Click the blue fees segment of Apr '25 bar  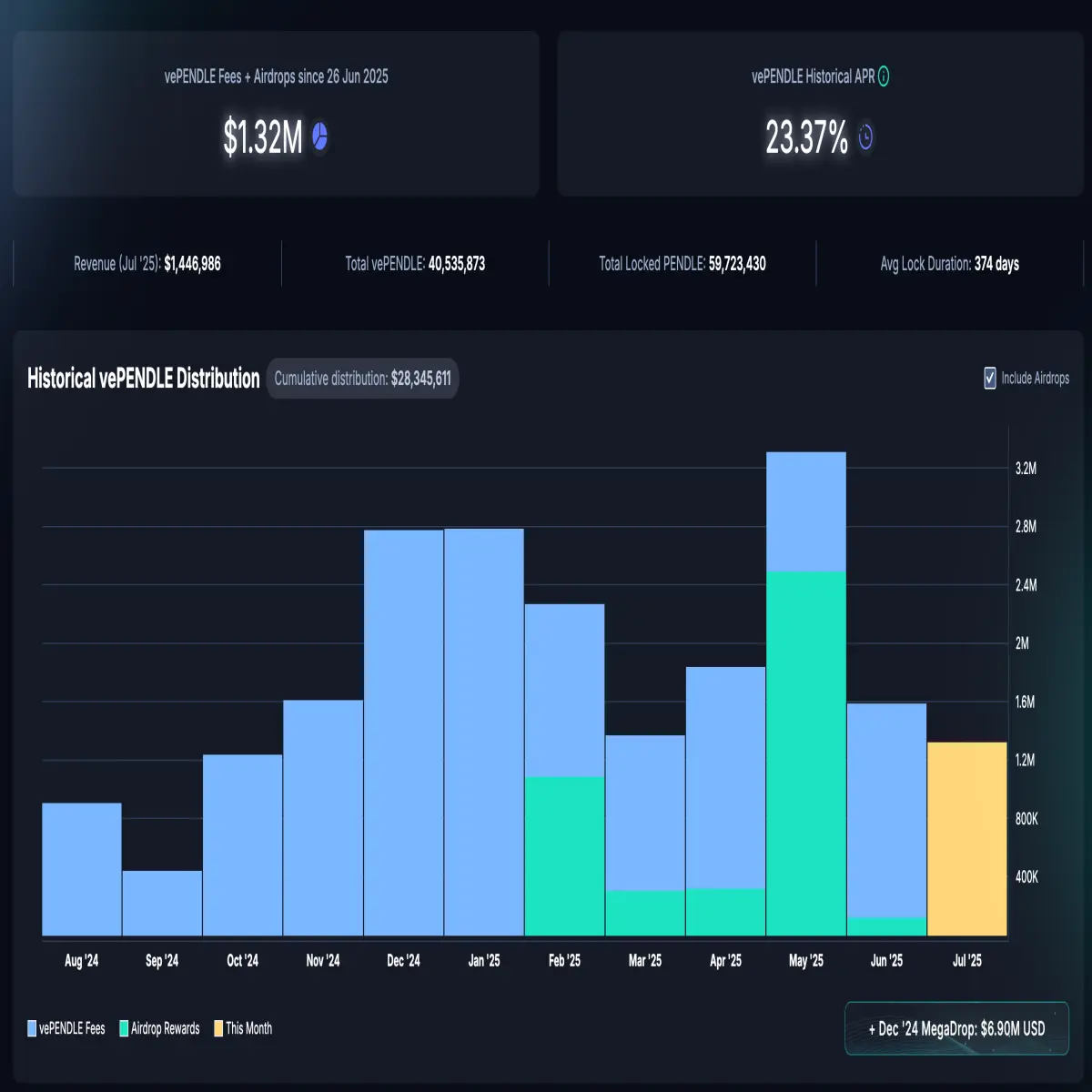click(x=725, y=777)
